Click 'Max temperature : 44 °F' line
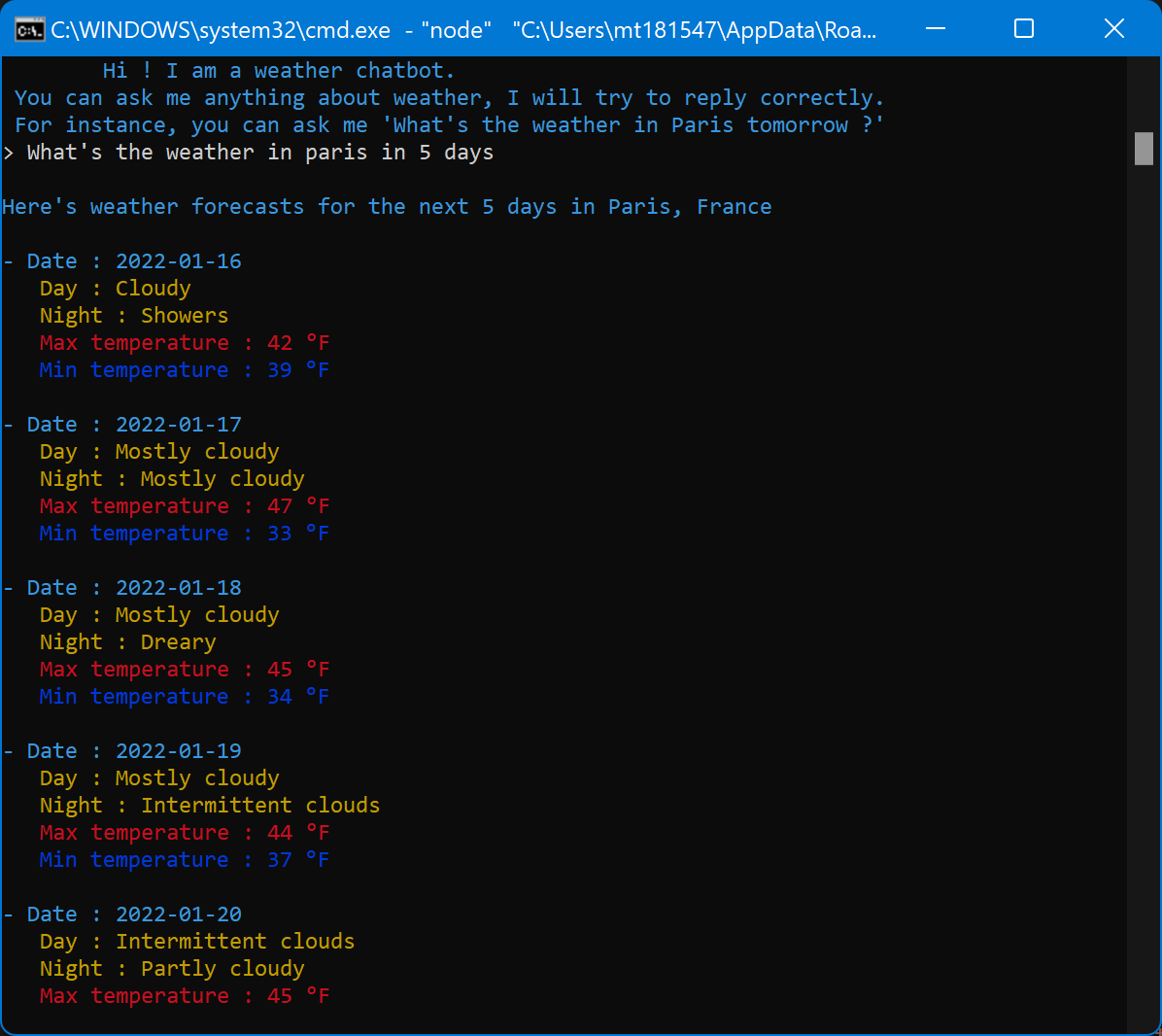1162x1036 pixels. (184, 833)
